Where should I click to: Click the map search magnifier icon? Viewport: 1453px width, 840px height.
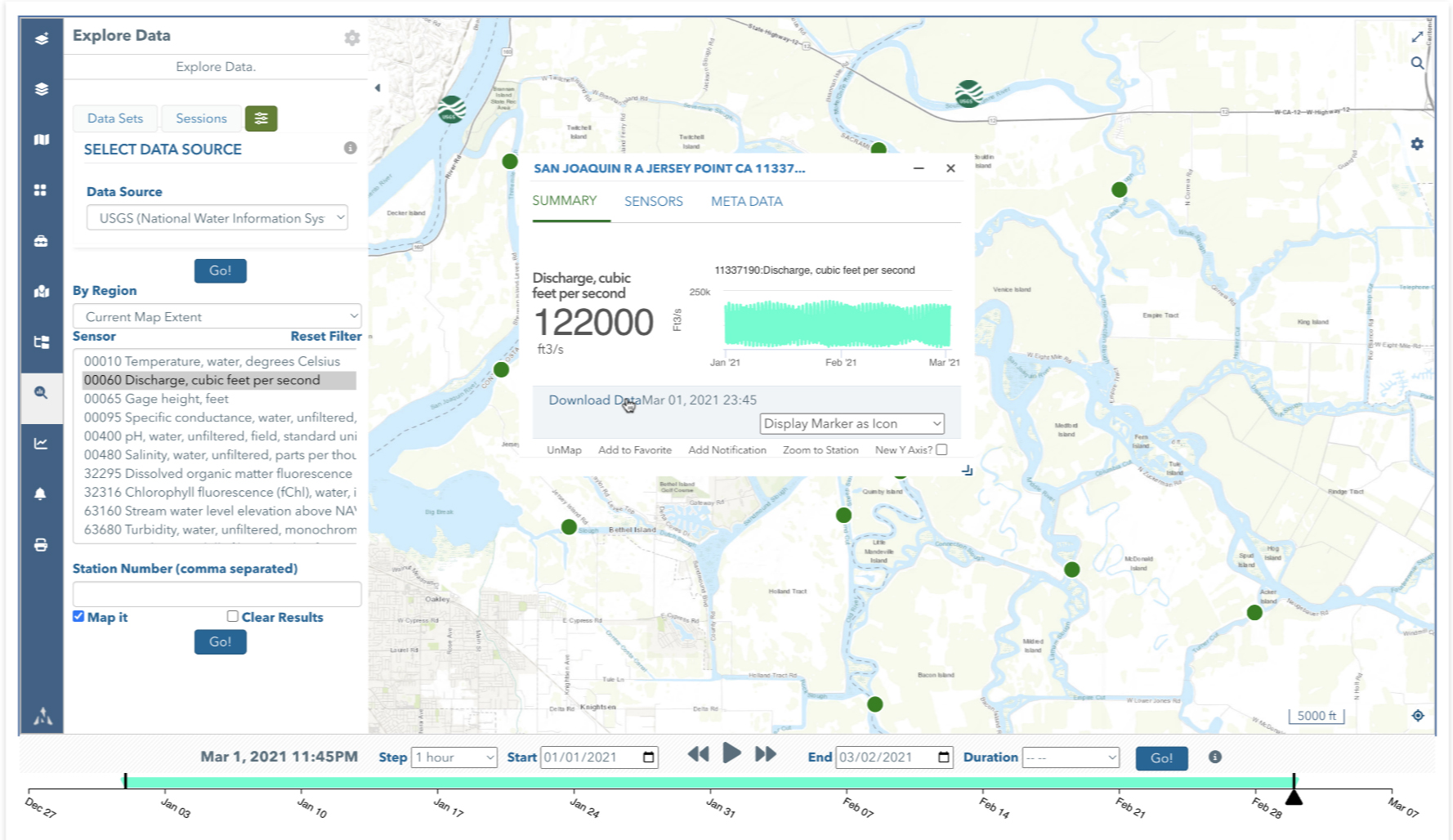tap(1418, 63)
